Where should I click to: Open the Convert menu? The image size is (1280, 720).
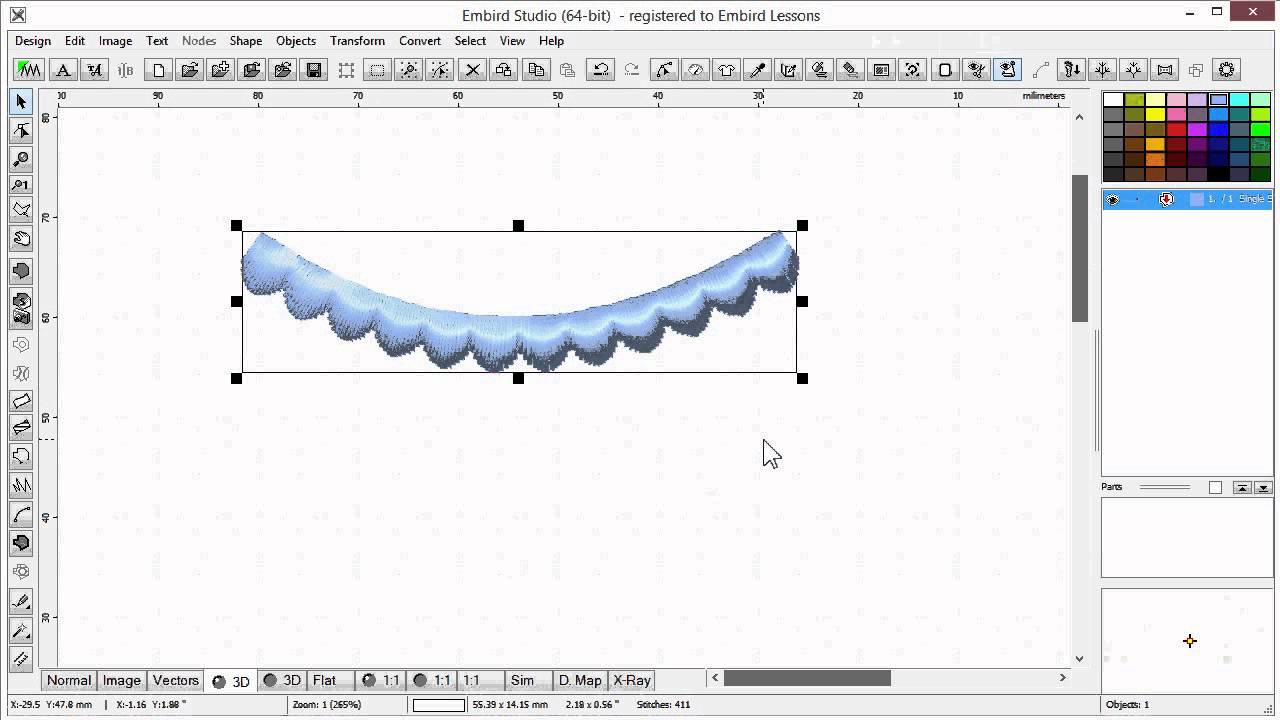click(420, 41)
